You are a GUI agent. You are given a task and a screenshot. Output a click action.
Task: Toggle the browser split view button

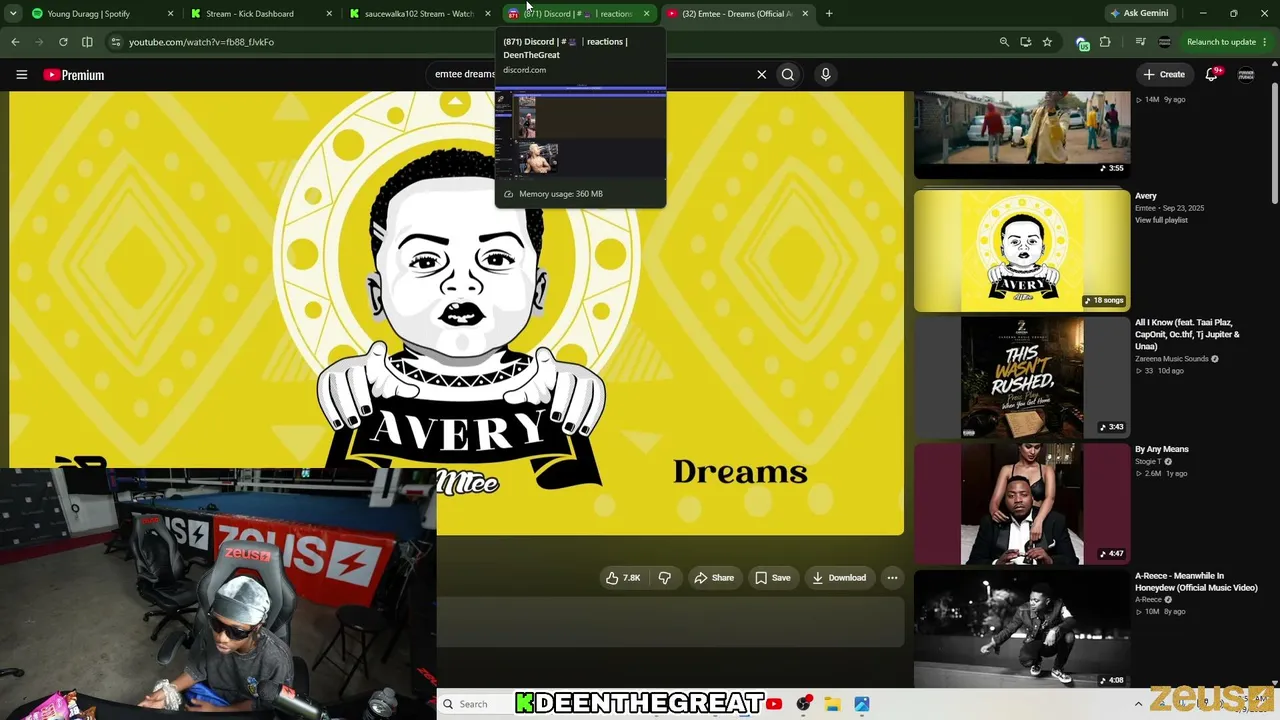87,42
